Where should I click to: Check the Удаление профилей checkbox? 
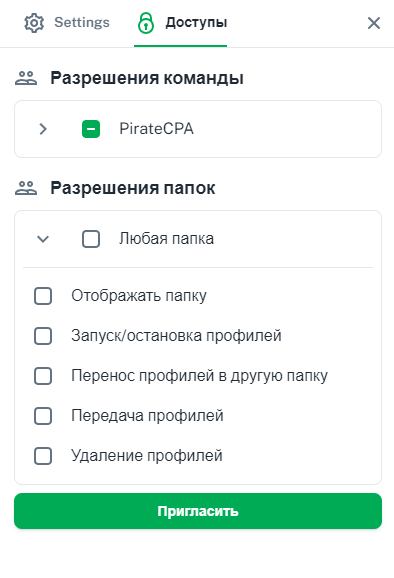click(43, 456)
